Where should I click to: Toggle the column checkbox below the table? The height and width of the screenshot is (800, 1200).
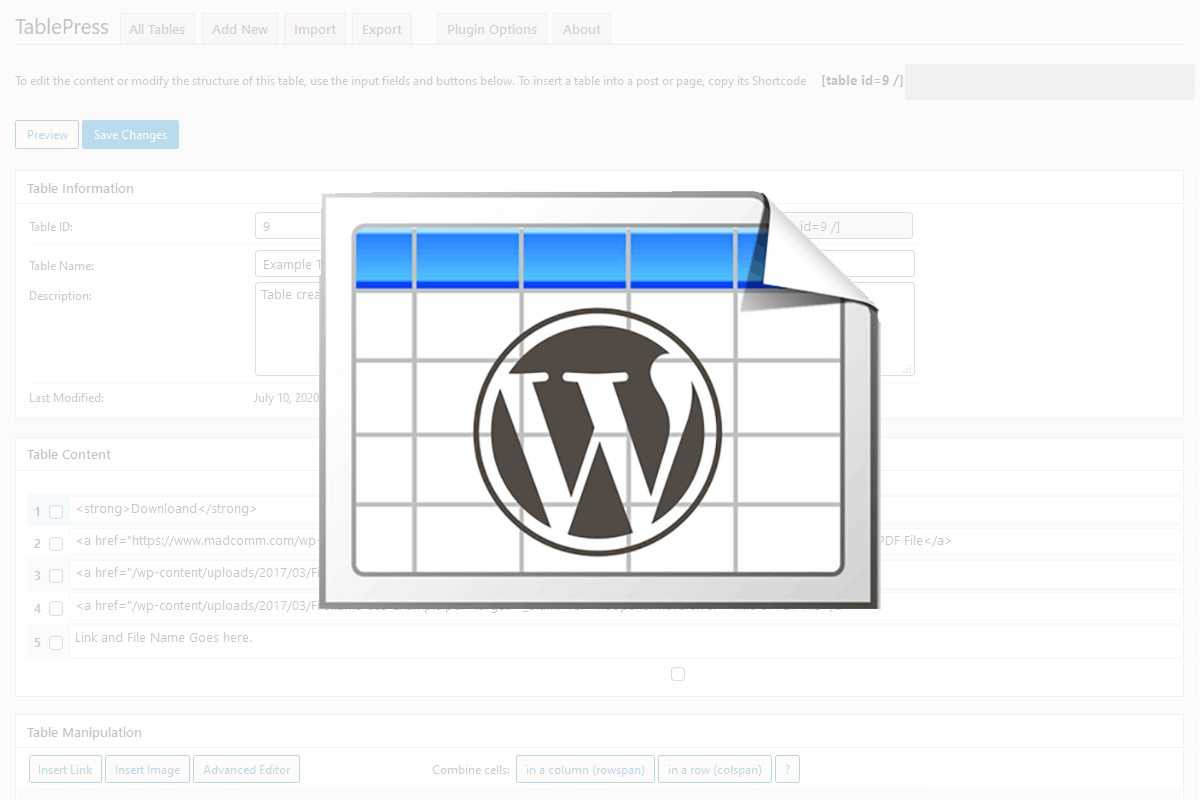[x=678, y=674]
